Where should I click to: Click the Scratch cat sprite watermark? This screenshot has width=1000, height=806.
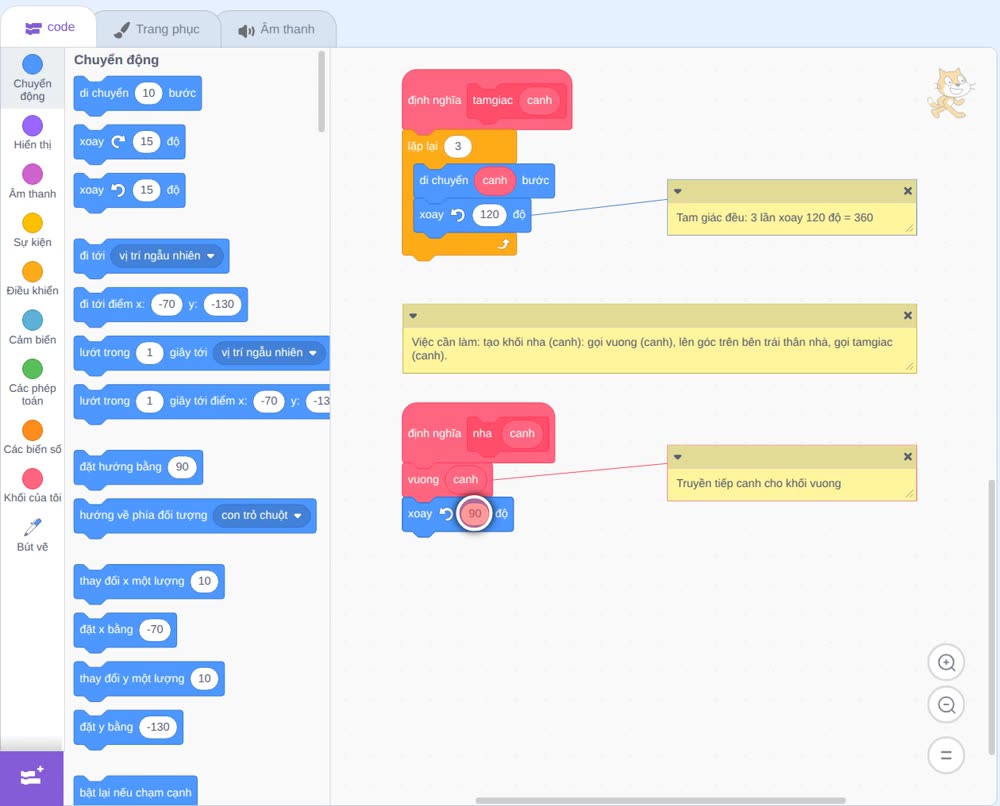pyautogui.click(x=950, y=93)
